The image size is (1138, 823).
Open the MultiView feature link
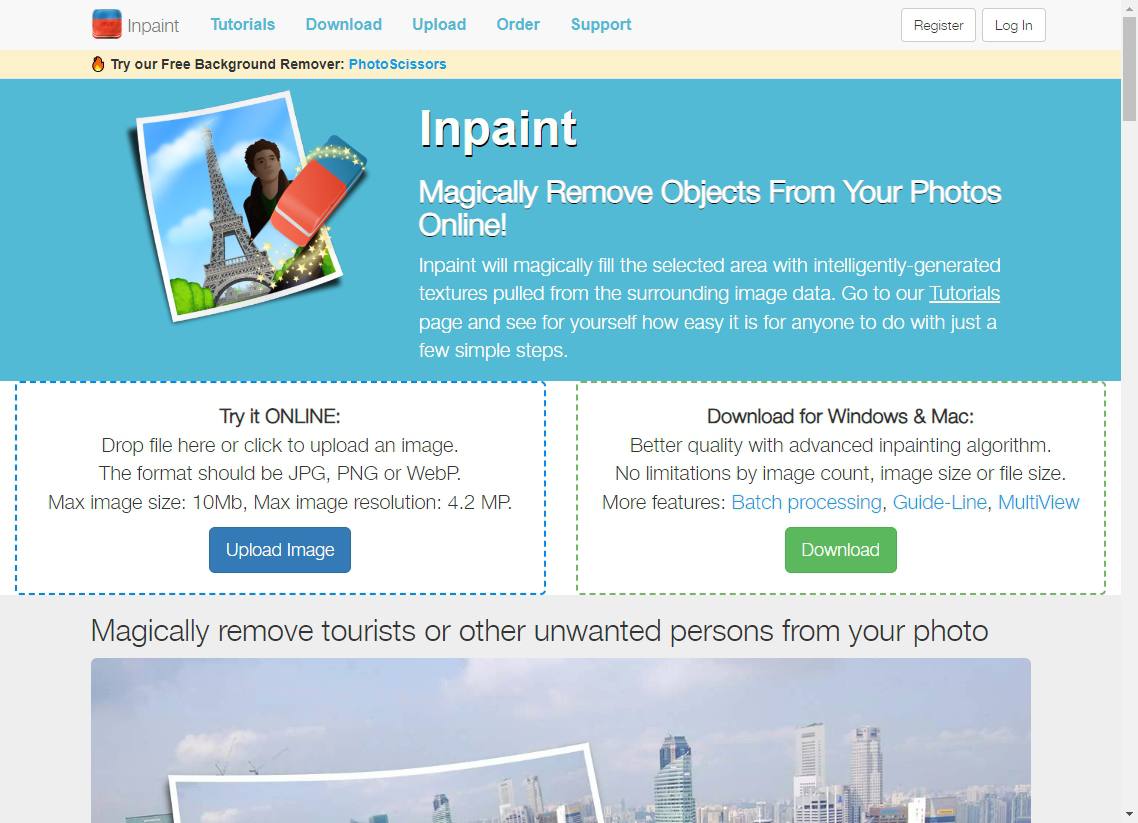click(1039, 502)
